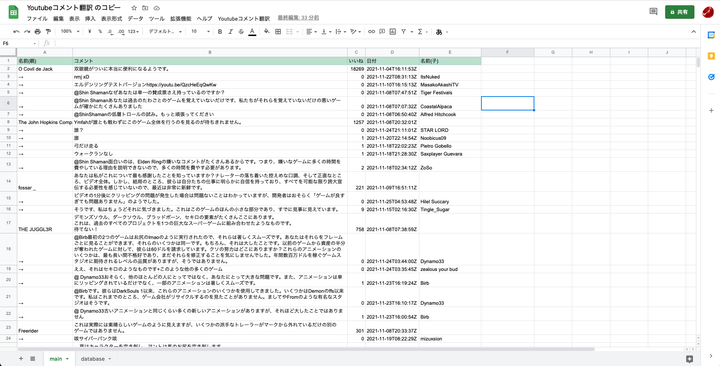Open input tools あ button
The image size is (720, 366).
point(439,32)
